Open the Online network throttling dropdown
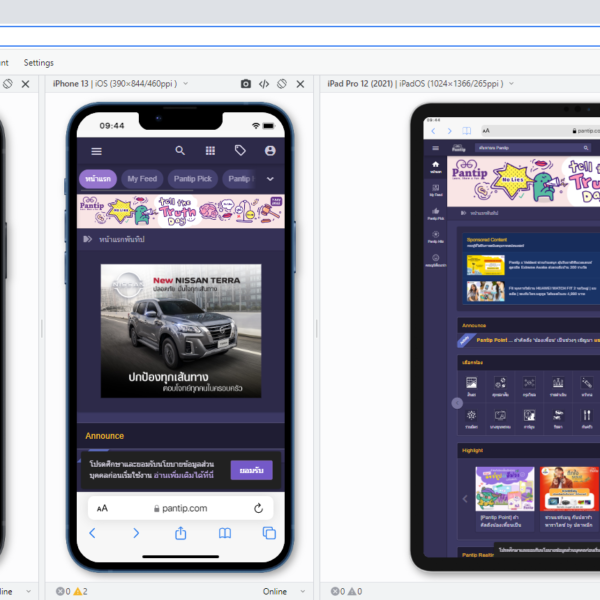The image size is (600, 600). pyautogui.click(x=284, y=592)
